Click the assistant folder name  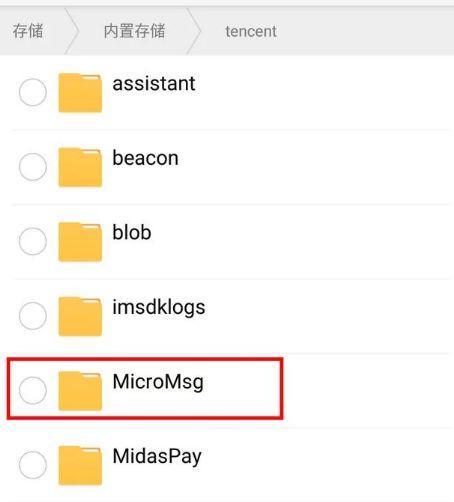[x=154, y=83]
